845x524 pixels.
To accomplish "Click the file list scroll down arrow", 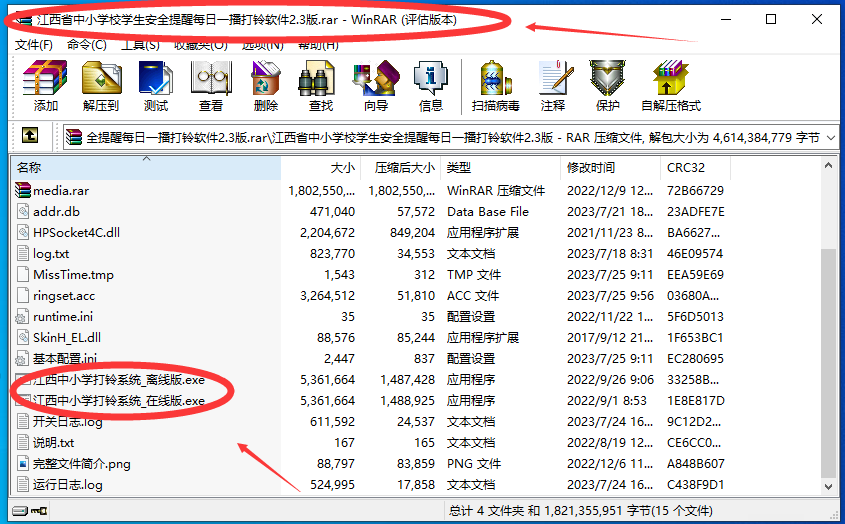I will 828,487.
